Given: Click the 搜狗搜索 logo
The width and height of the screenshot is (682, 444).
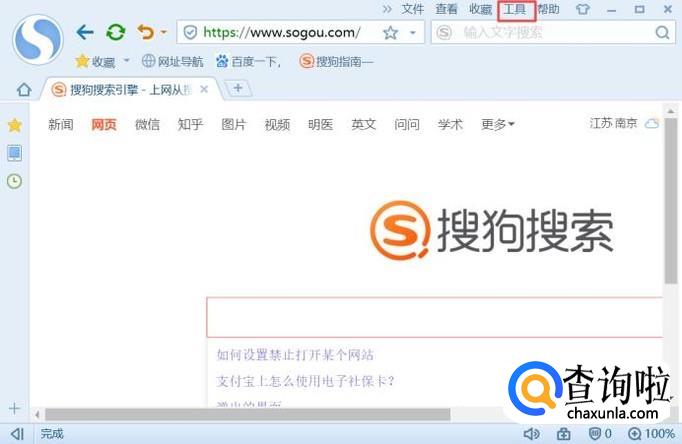Looking at the screenshot, I should coord(491,231).
